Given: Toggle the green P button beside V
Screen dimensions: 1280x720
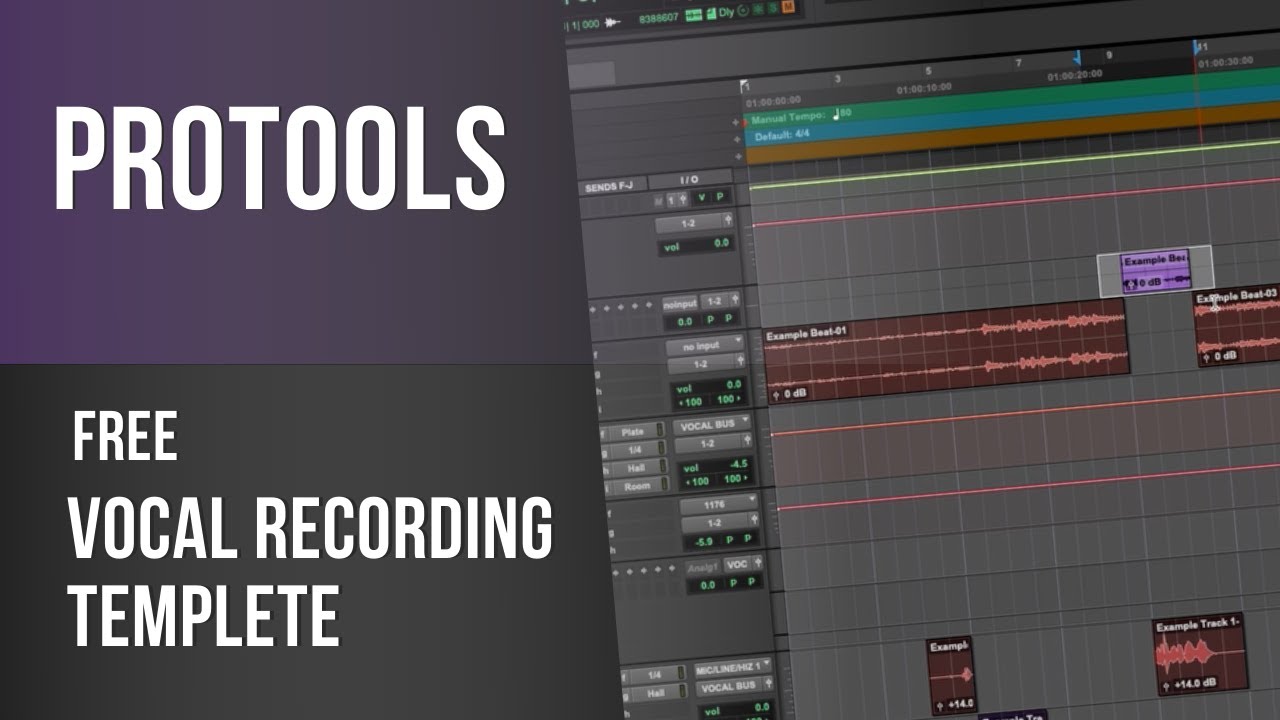Looking at the screenshot, I should coord(719,197).
